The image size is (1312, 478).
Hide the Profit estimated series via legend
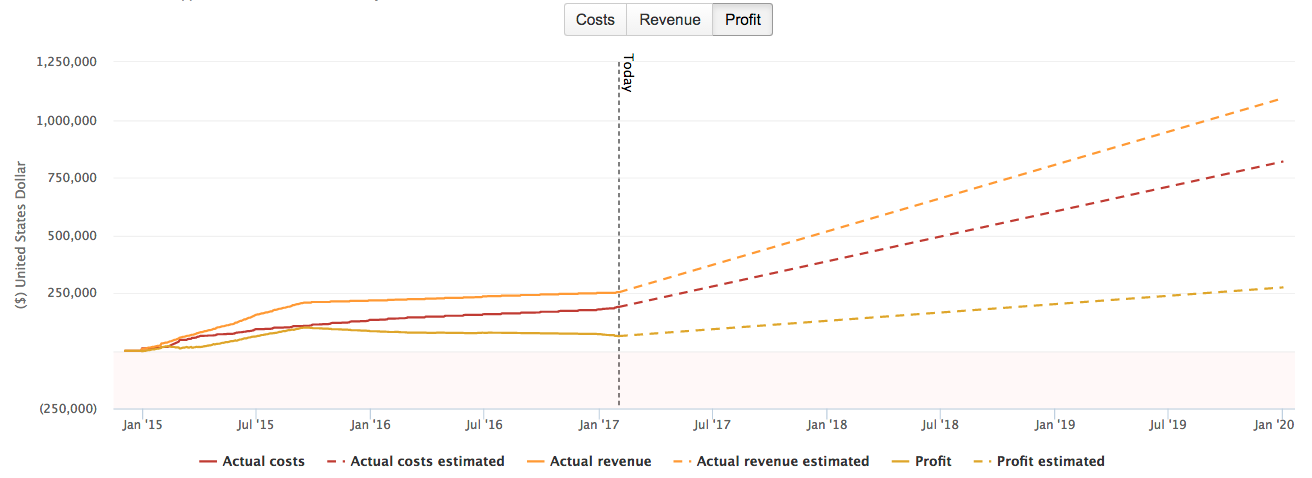coord(1039,461)
